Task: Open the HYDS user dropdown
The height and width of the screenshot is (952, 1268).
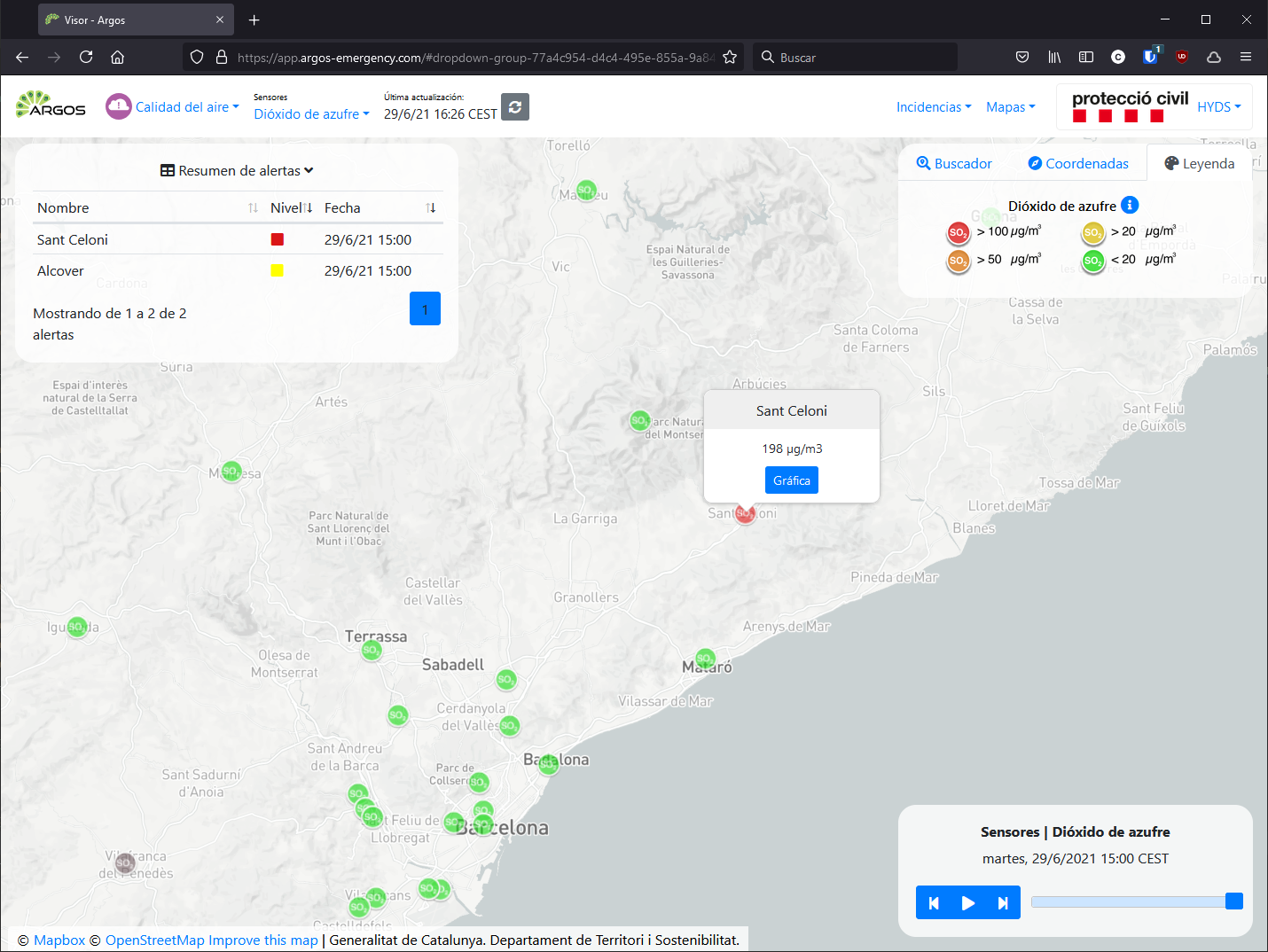Action: [1219, 106]
